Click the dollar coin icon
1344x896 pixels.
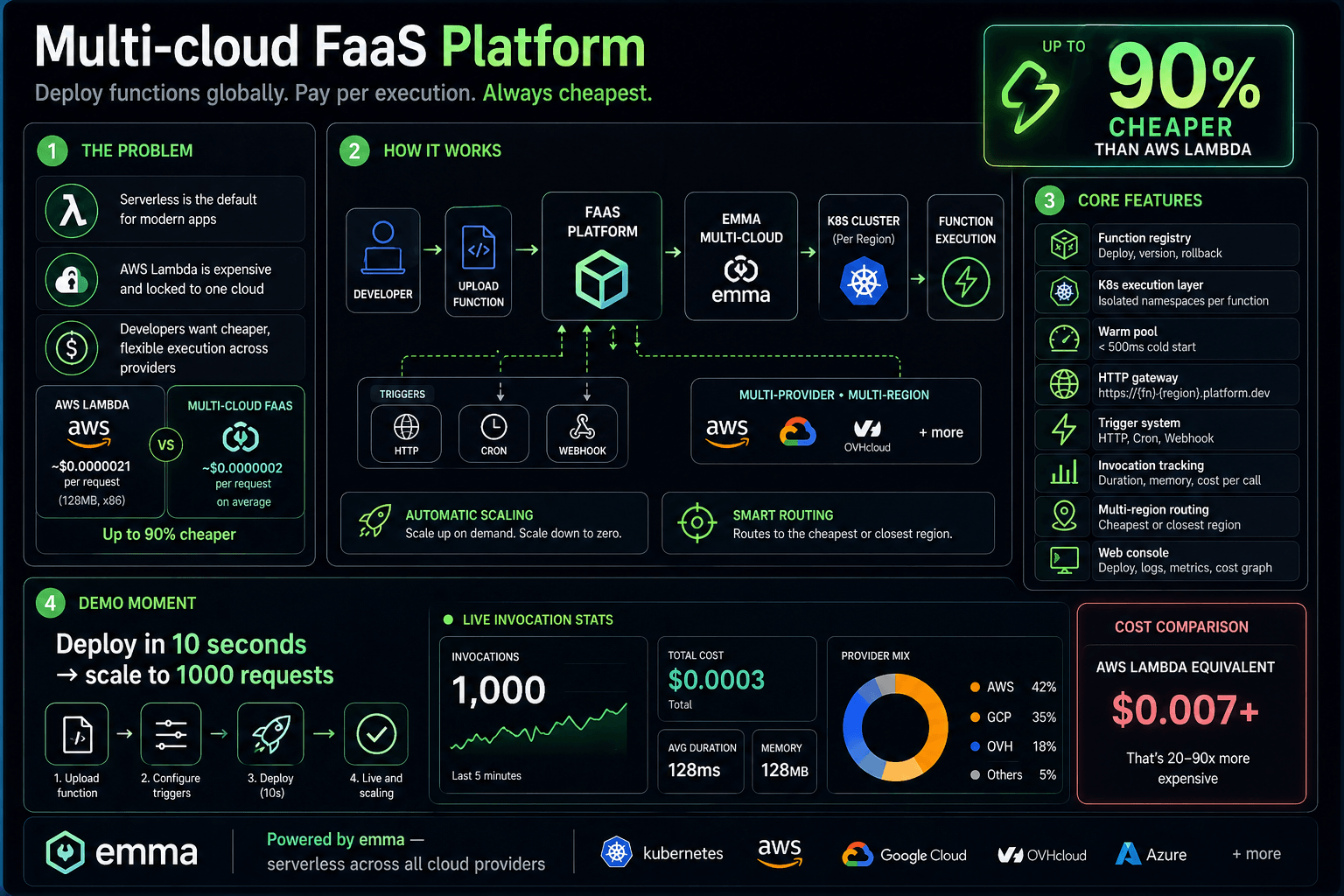(x=72, y=347)
